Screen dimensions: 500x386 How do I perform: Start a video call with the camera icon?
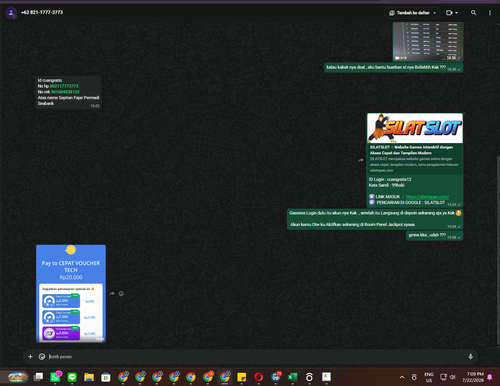449,13
